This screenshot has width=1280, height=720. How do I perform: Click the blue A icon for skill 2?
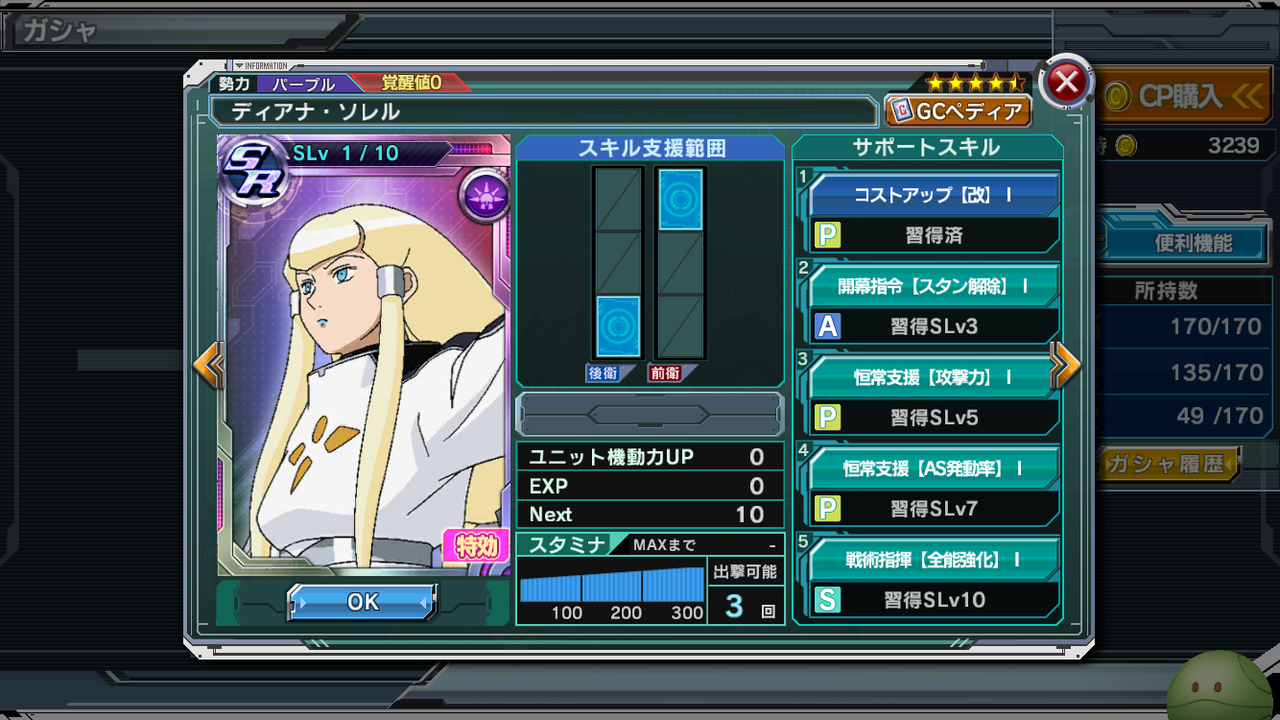(x=827, y=326)
